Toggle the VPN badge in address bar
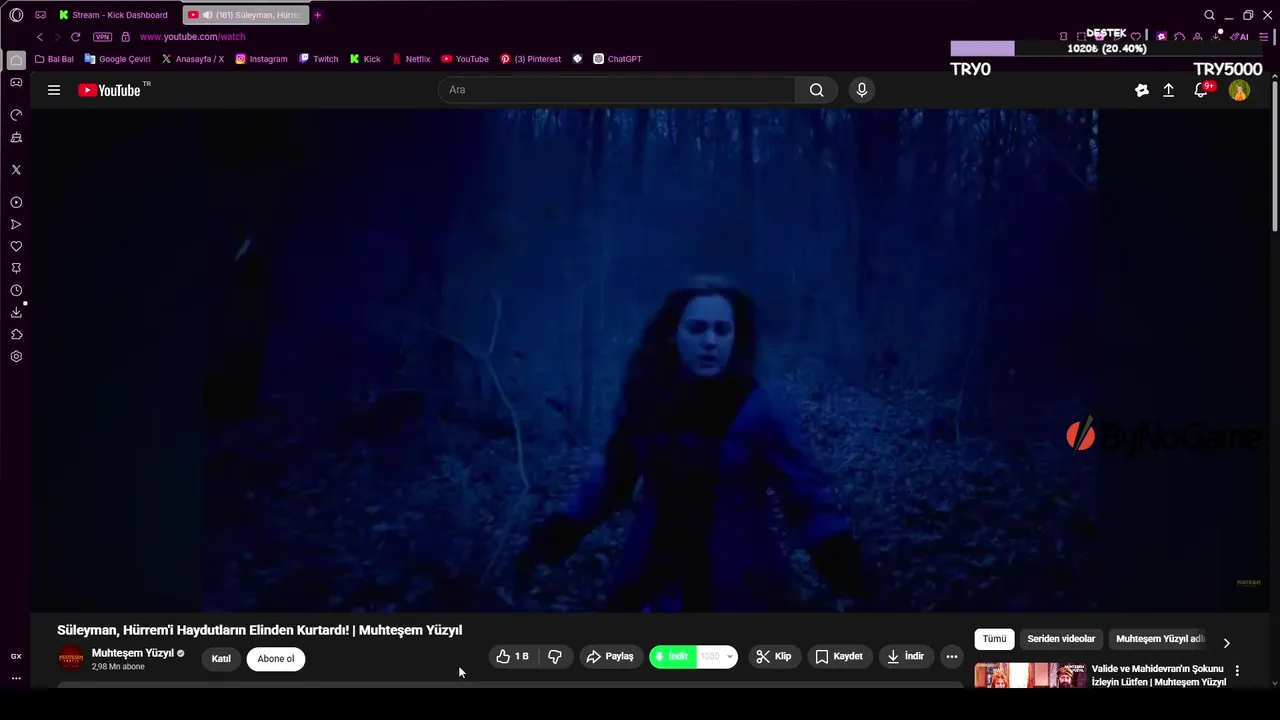The height and width of the screenshot is (720, 1280). coord(102,37)
